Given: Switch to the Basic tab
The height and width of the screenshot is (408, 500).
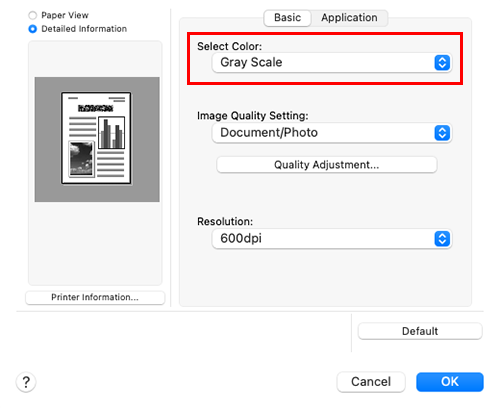Looking at the screenshot, I should (x=287, y=18).
